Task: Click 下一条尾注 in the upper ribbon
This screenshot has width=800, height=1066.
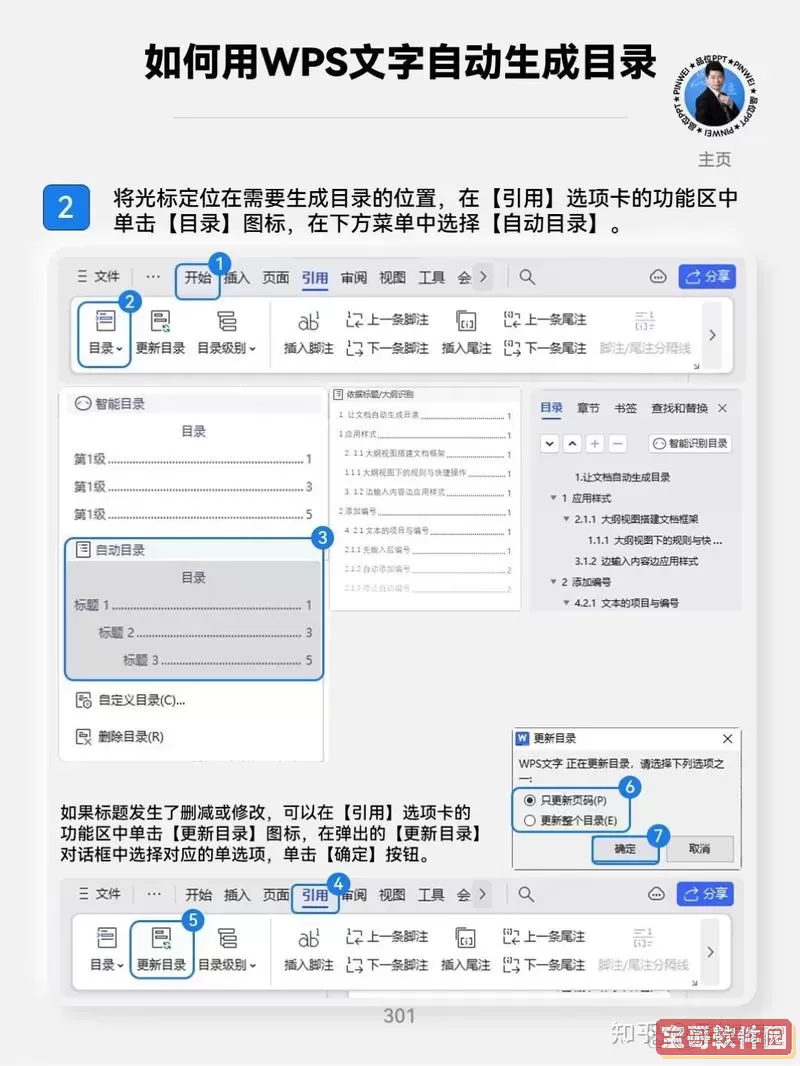Action: [544, 348]
